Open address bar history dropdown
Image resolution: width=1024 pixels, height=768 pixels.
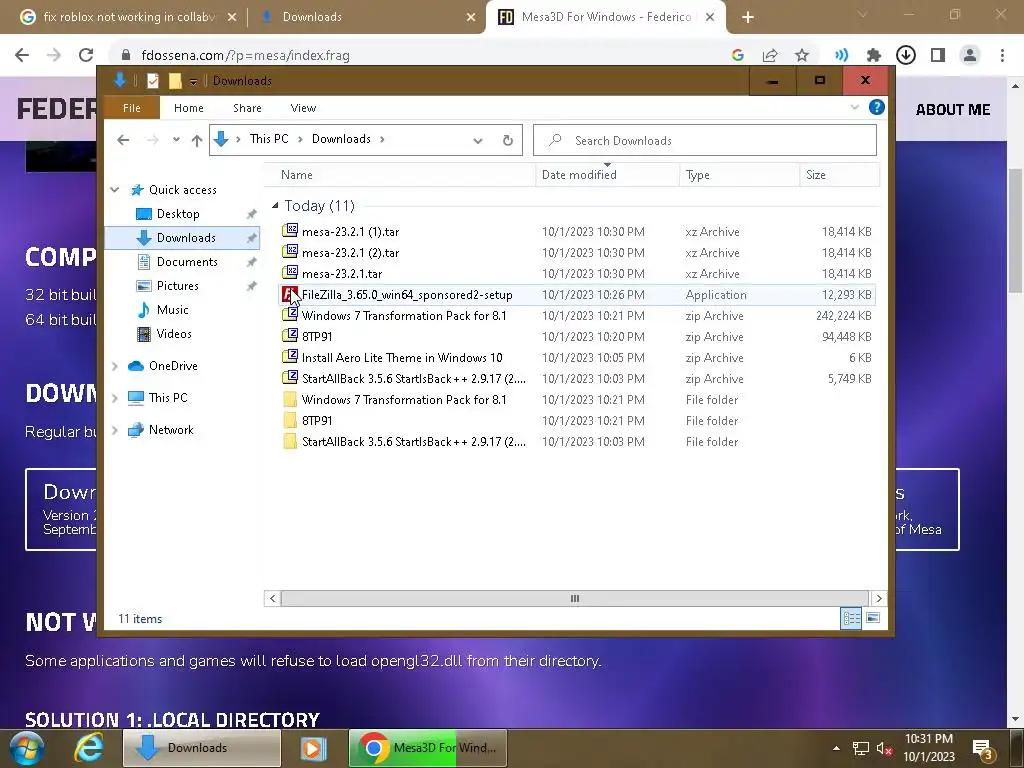478,140
